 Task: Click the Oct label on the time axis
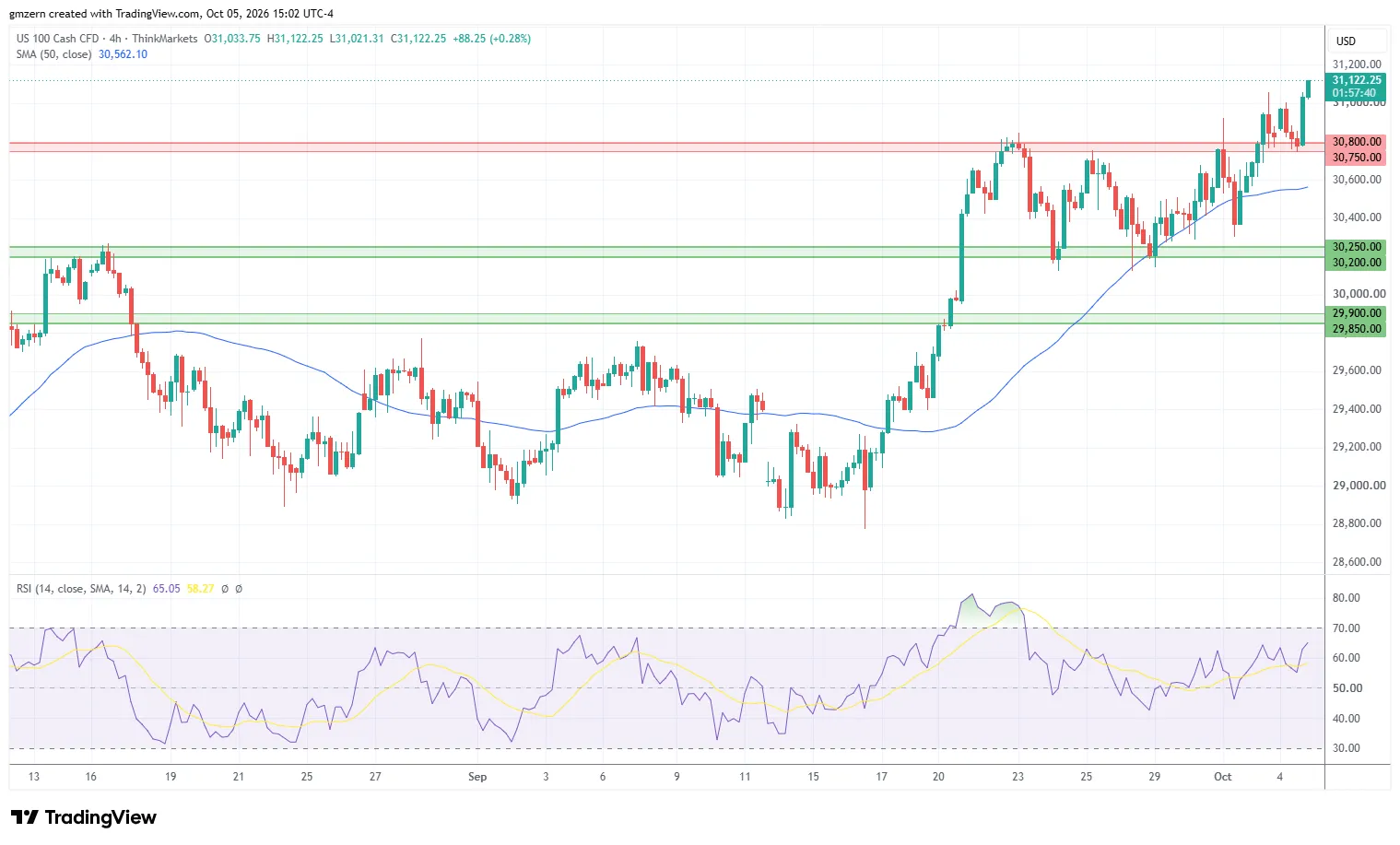(1223, 777)
